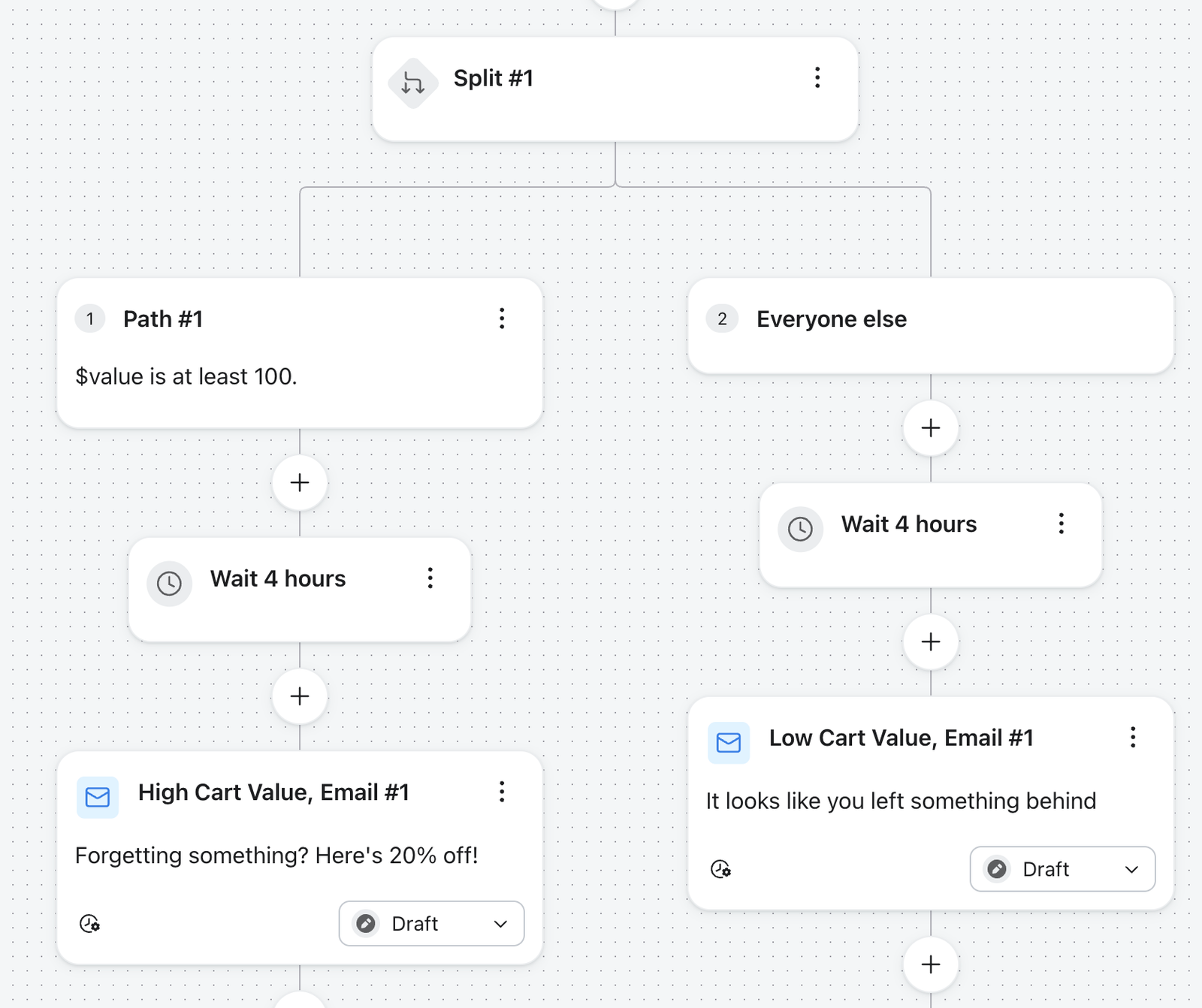Open Low Cart Value, Email #1 options menu
This screenshot has height=1008, width=1202.
tap(1133, 737)
